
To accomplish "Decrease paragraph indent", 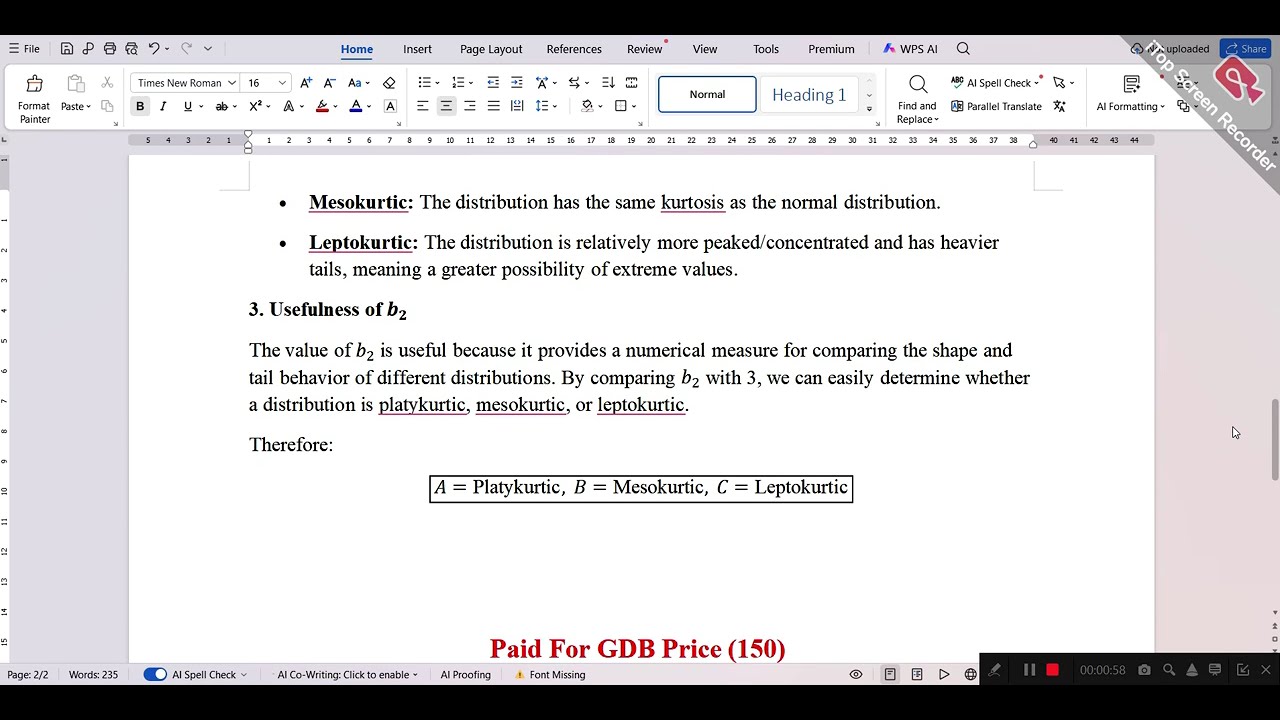I will [x=493, y=83].
